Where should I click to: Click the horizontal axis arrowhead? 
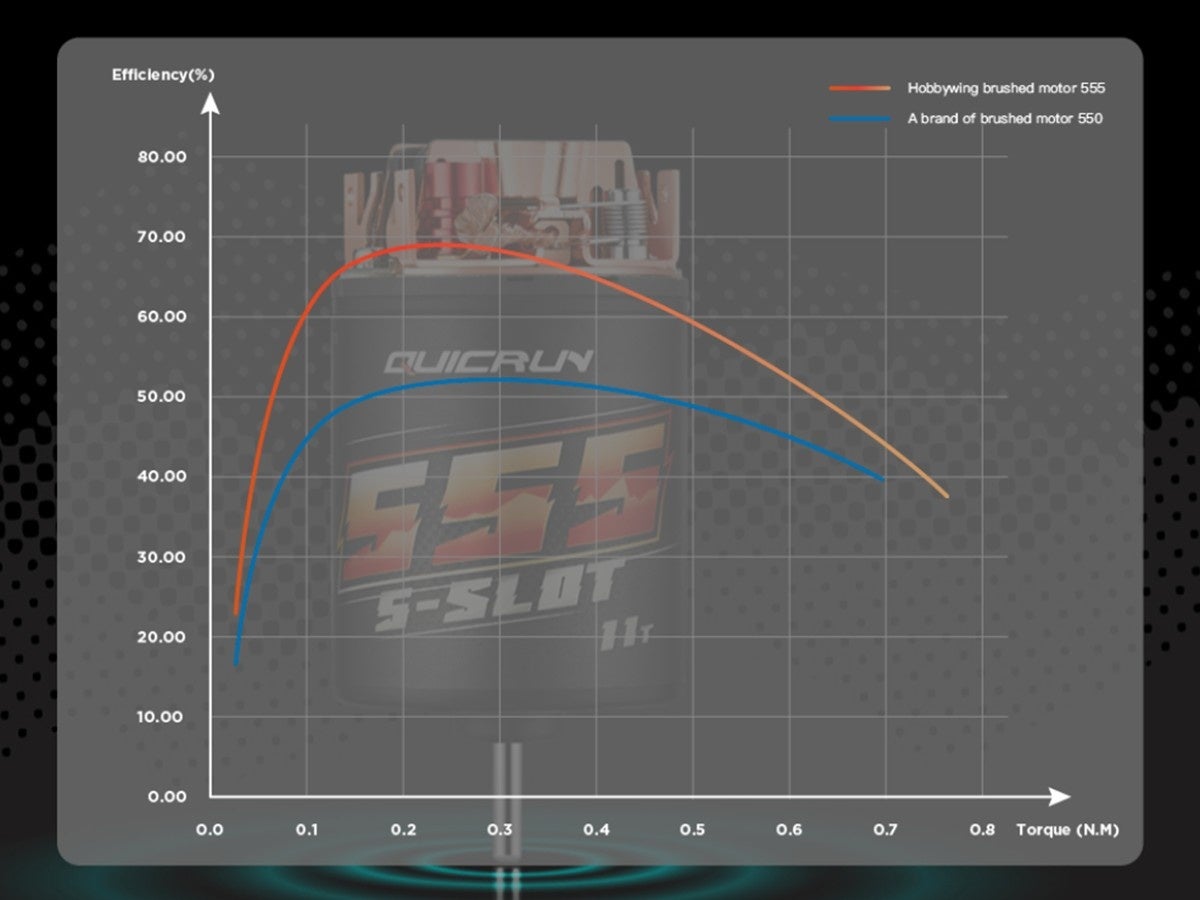(1060, 797)
